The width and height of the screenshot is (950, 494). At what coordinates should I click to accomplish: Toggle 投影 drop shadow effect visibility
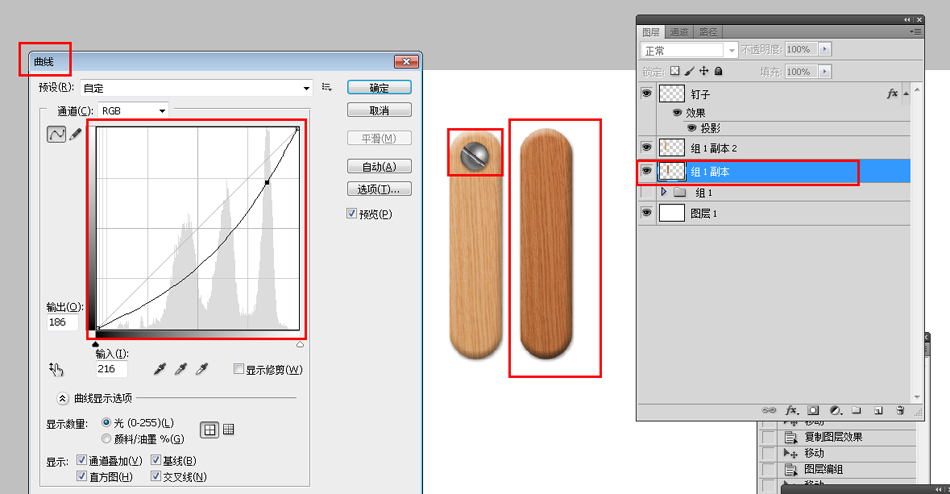coord(691,128)
